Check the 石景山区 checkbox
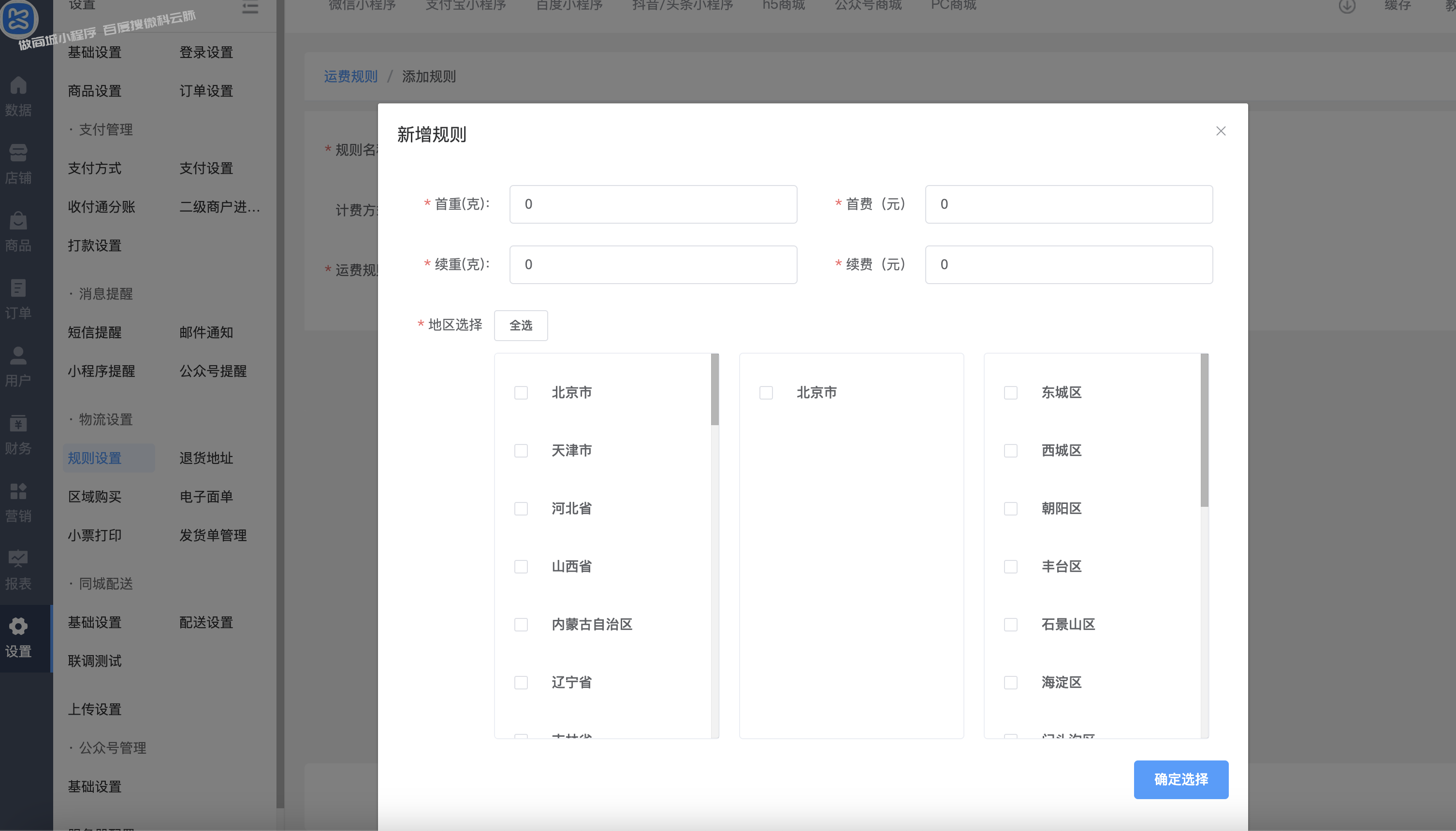 [1011, 624]
